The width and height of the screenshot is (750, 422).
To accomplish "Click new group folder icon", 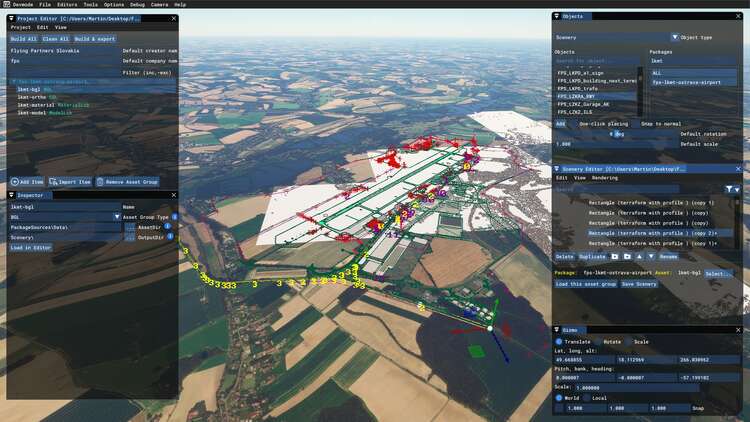I will pos(615,256).
